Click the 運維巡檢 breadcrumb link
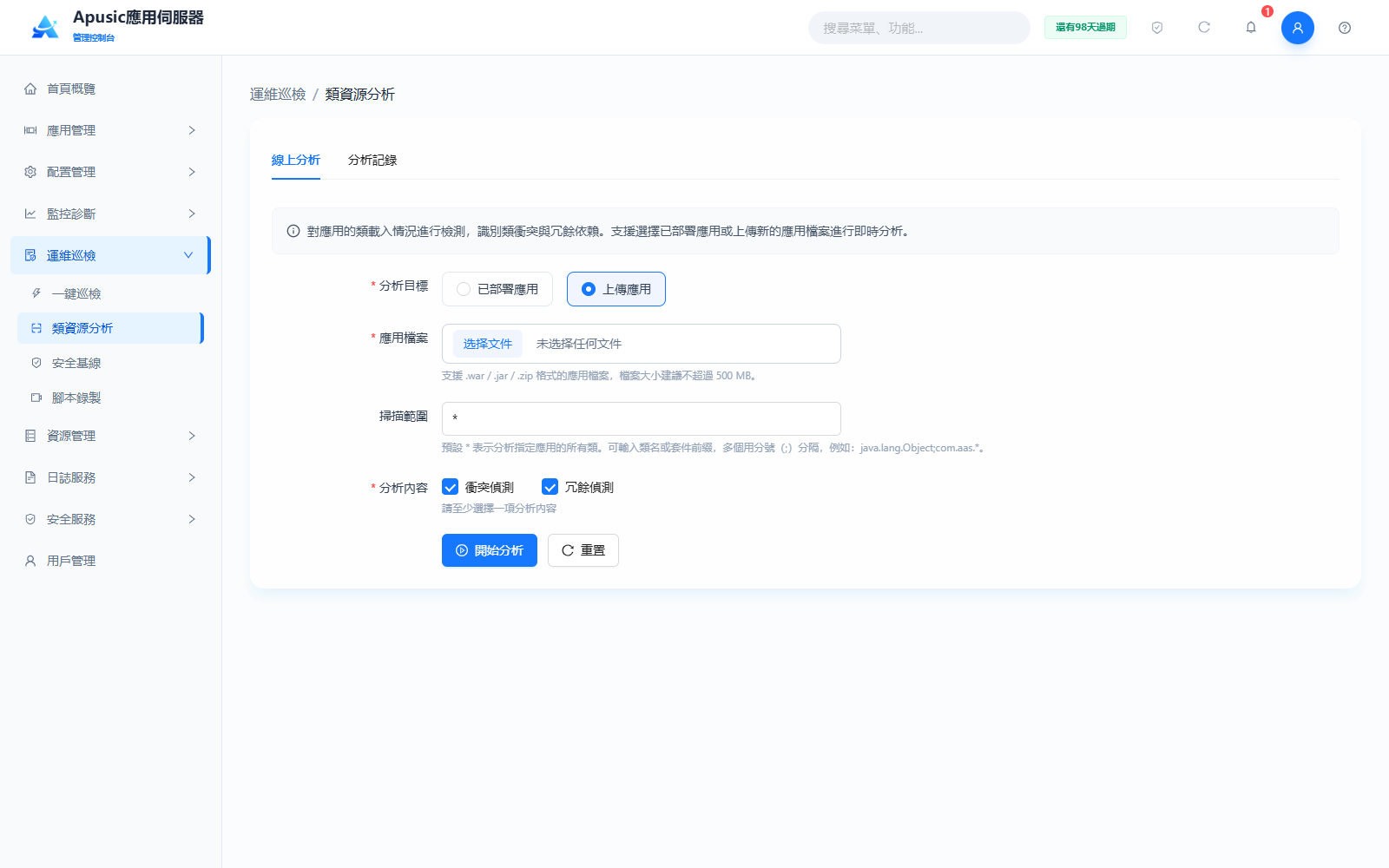1389x868 pixels. (x=278, y=94)
